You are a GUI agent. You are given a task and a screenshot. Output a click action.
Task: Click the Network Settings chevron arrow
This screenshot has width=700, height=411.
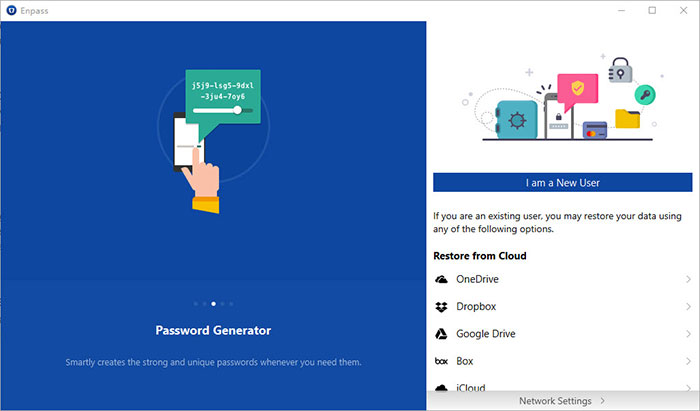click(603, 401)
